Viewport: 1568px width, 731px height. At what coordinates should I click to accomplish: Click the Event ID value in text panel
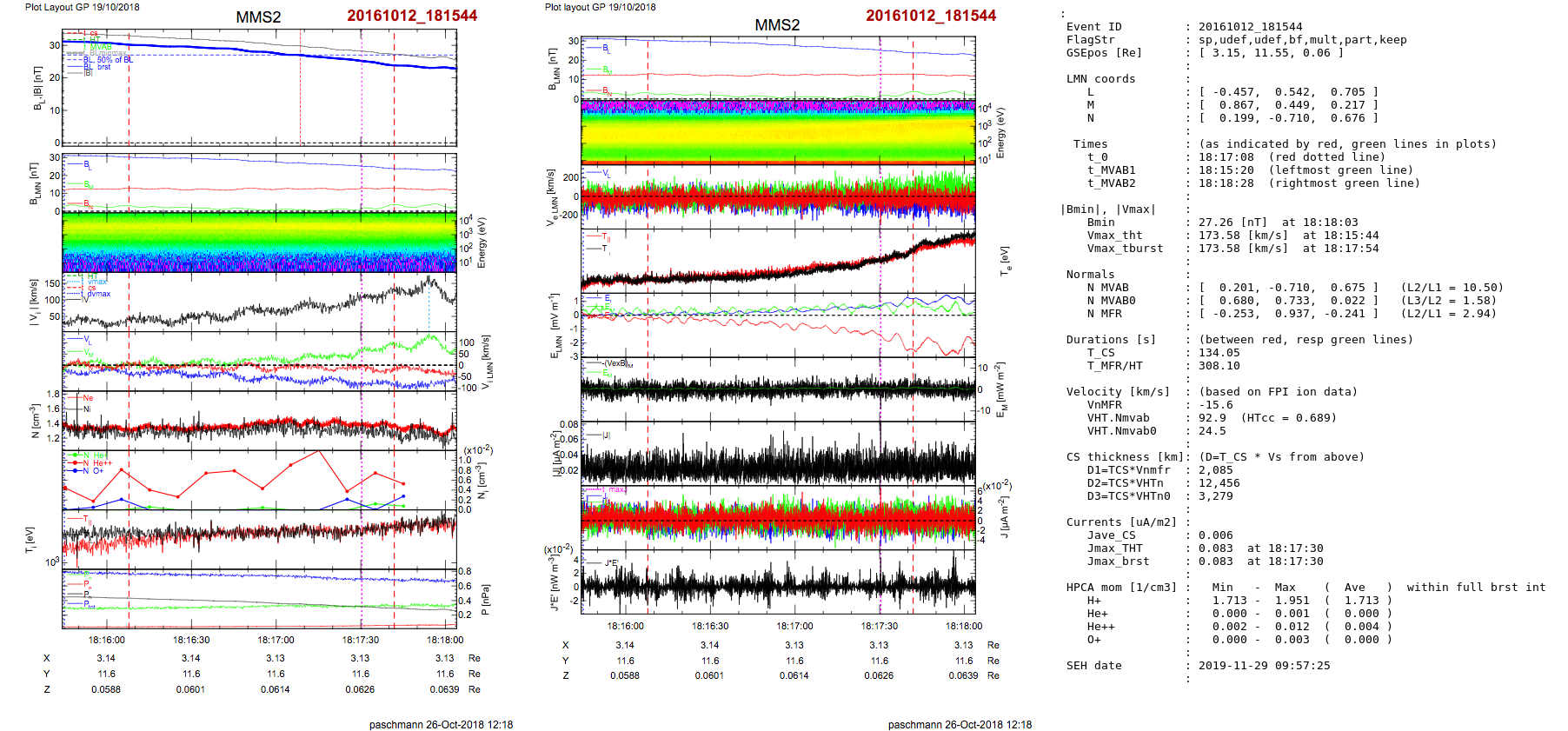pyautogui.click(x=1250, y=27)
